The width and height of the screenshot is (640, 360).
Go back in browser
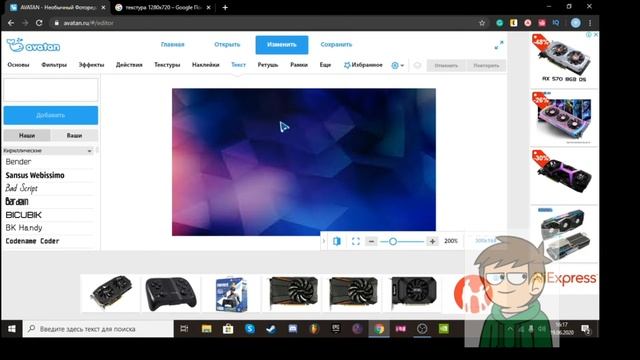click(x=11, y=23)
